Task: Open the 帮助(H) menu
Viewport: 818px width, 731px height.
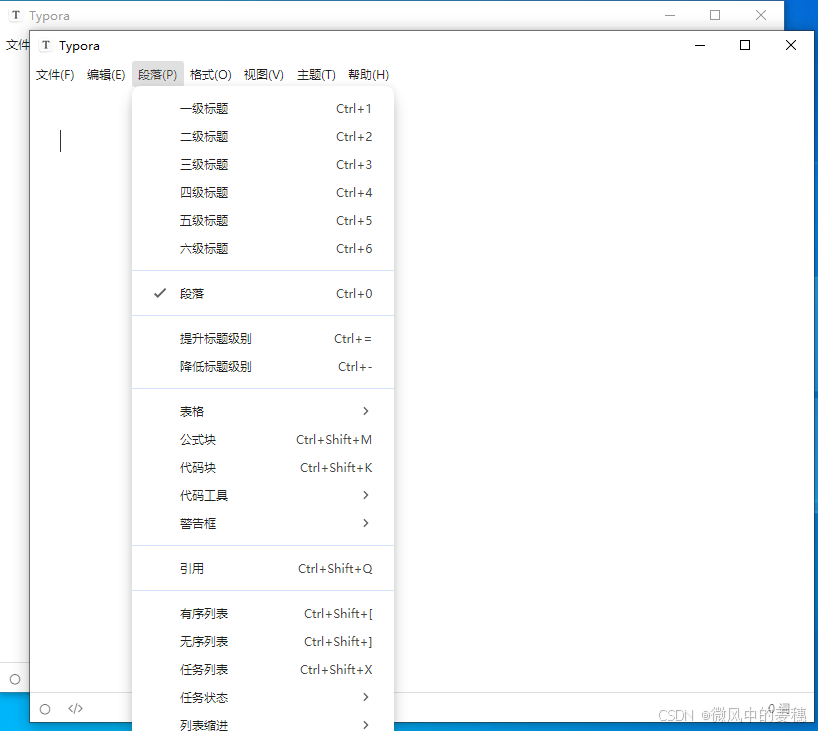Action: (x=368, y=75)
